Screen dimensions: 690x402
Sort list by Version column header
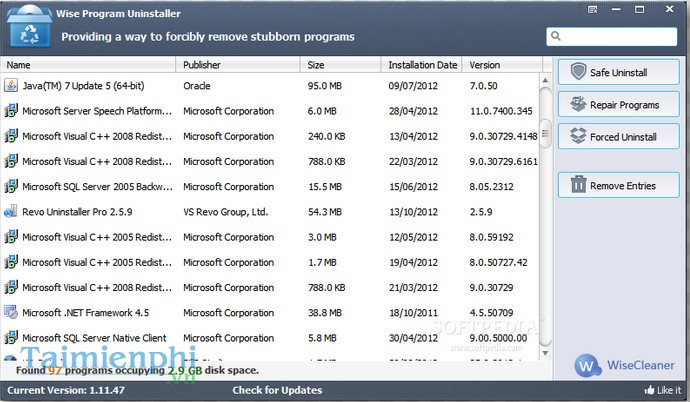click(502, 65)
